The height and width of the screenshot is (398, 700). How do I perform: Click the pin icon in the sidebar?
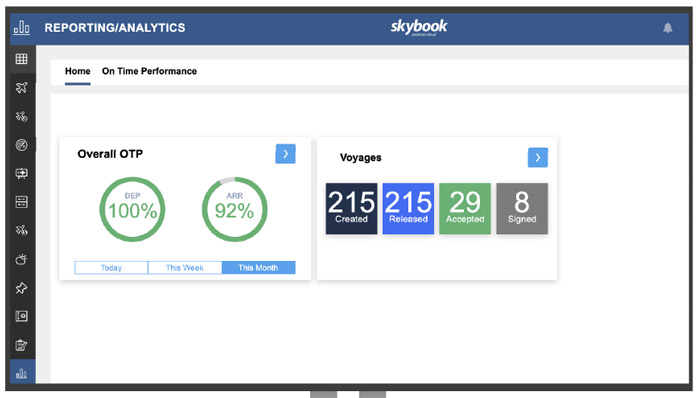pyautogui.click(x=21, y=288)
